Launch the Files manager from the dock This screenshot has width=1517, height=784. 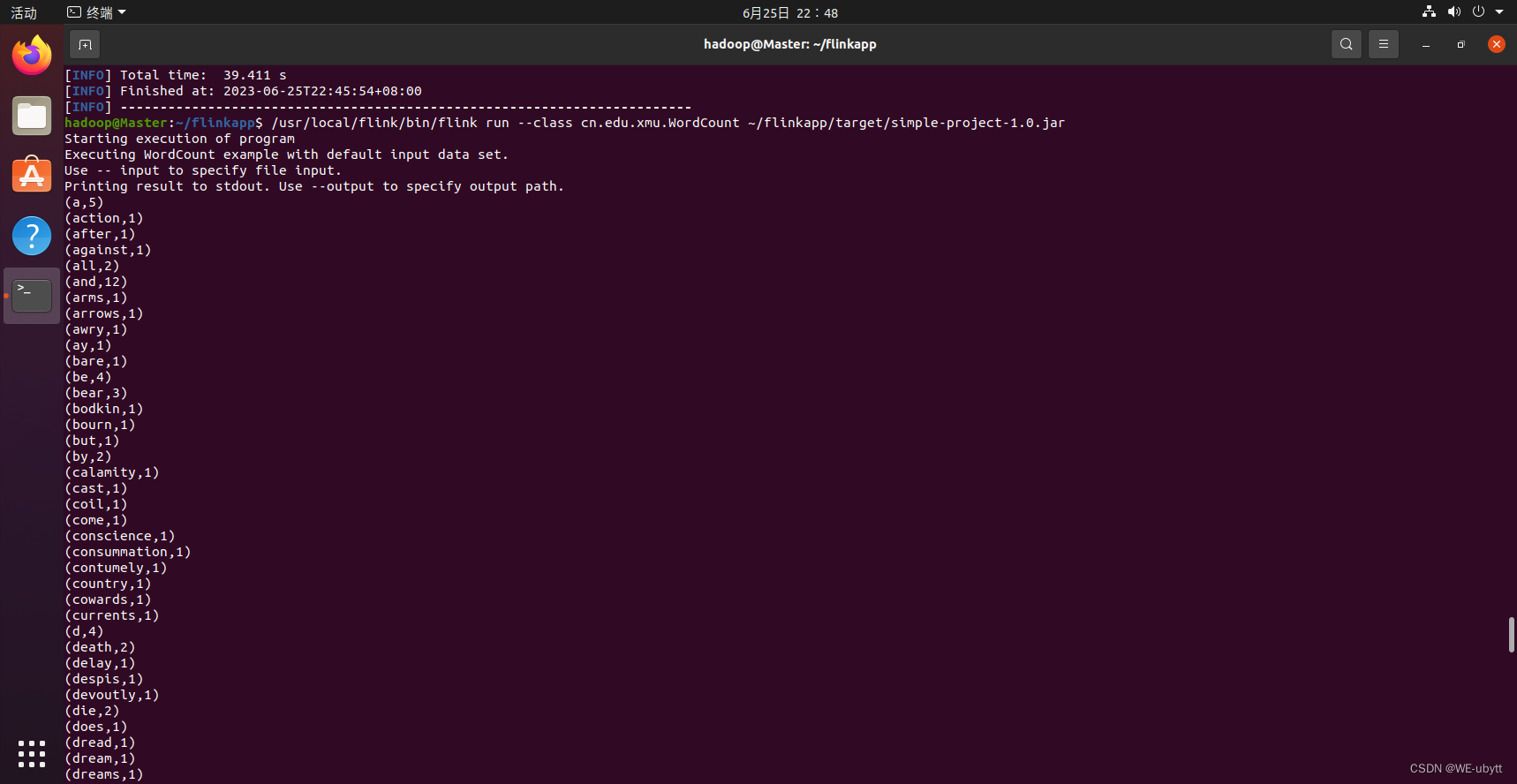[32, 116]
